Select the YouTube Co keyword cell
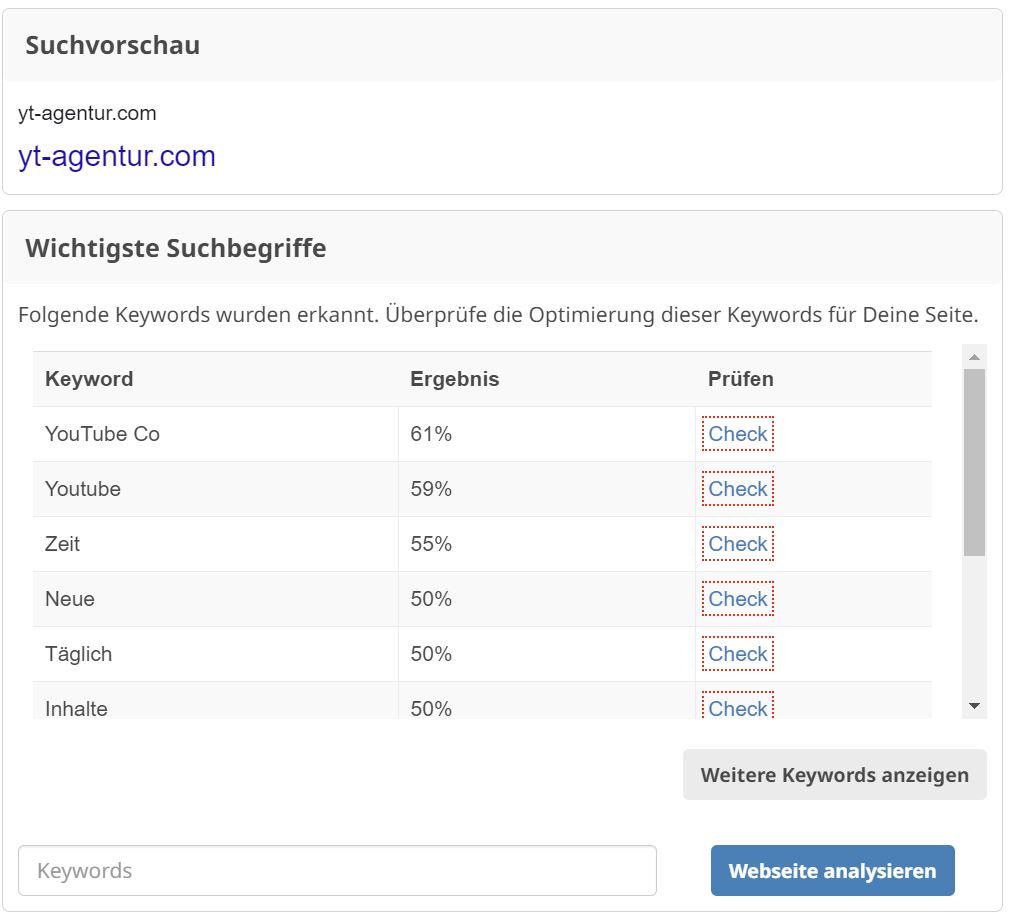The width and height of the screenshot is (1020, 919). [x=215, y=434]
